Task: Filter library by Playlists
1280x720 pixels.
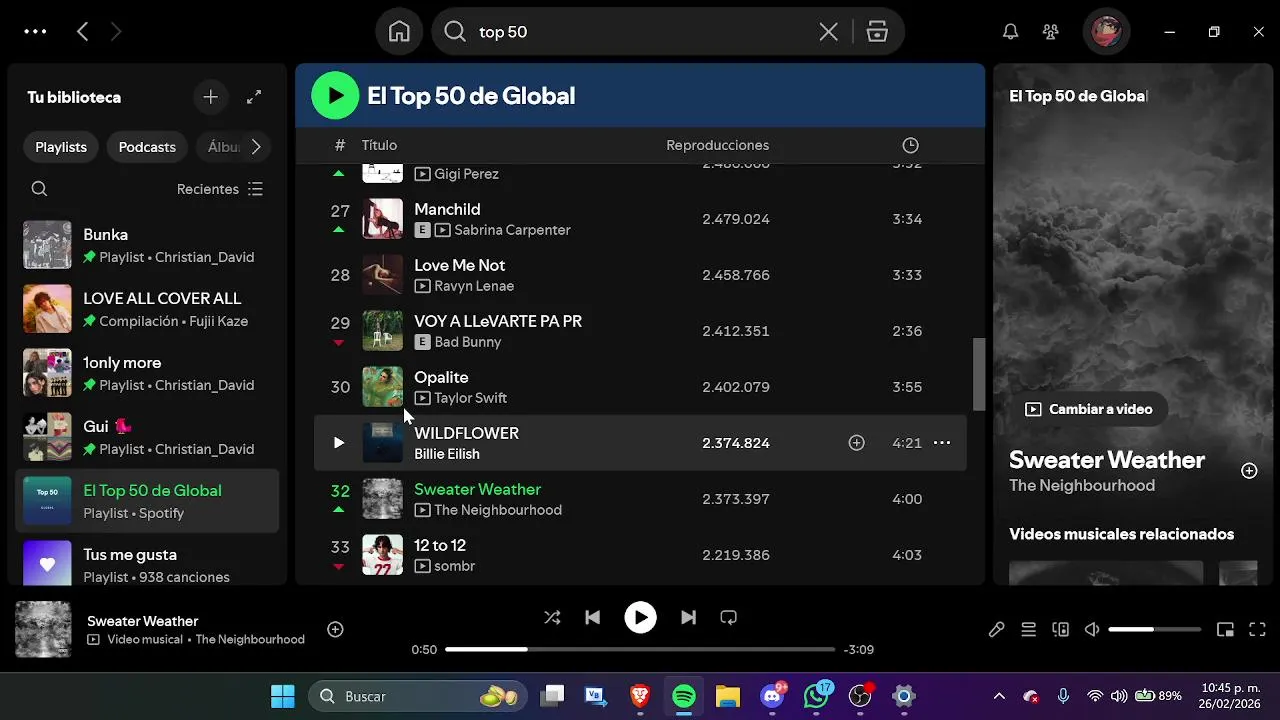Action: point(61,147)
